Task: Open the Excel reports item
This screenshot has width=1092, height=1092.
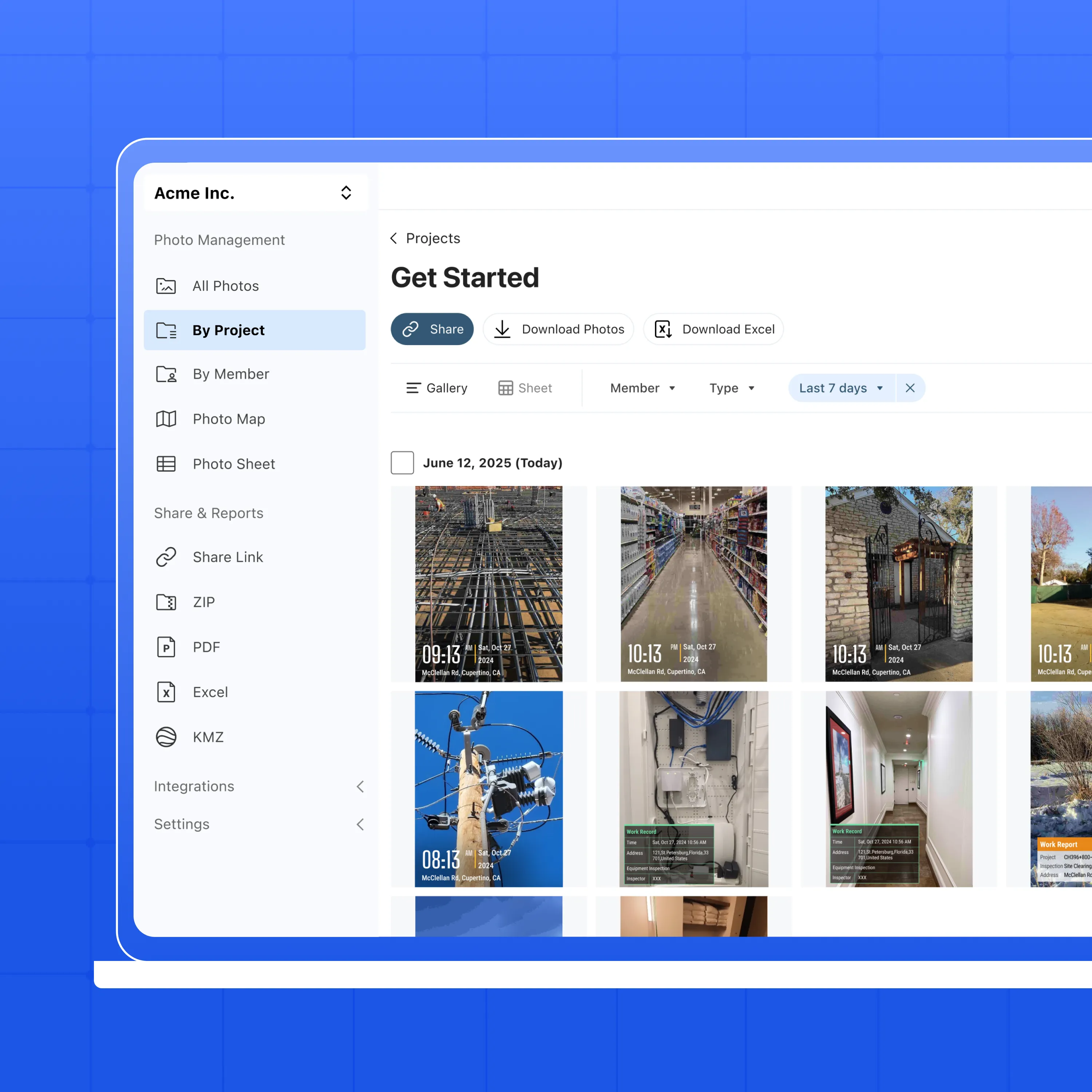Action: click(210, 692)
